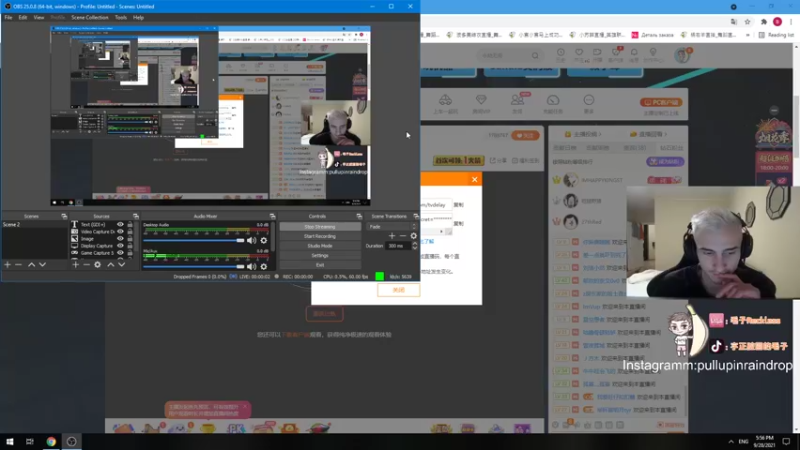Open the Scene Collection menu
Viewport: 800px width, 450px height.
[90, 17]
